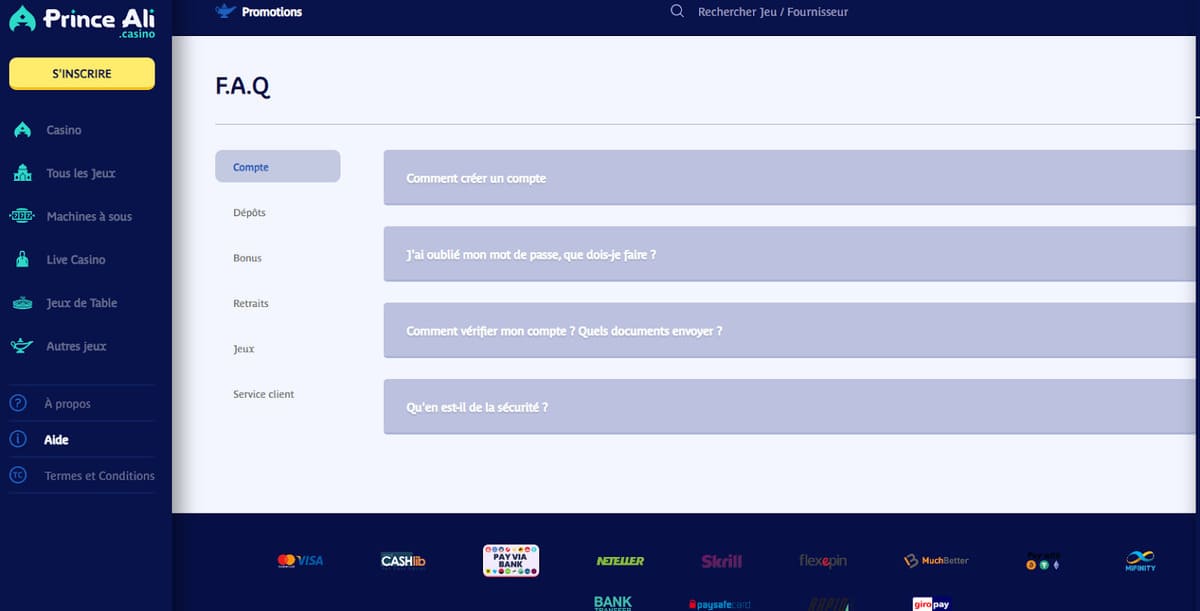Click the Aide help icon

click(x=20, y=439)
